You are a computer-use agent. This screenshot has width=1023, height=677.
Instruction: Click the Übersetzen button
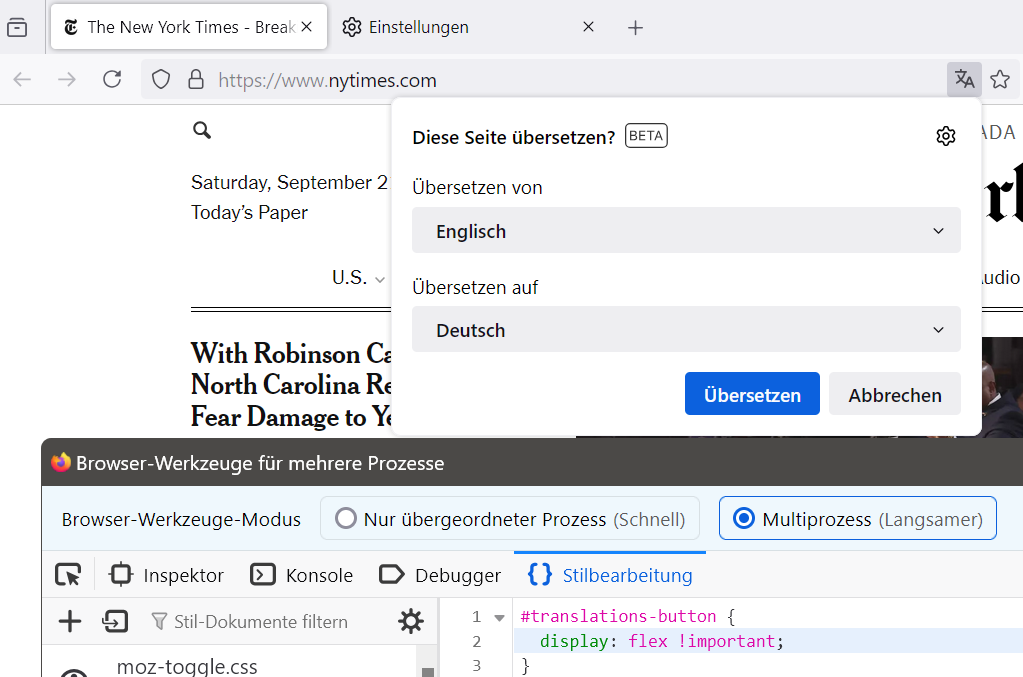tap(752, 395)
